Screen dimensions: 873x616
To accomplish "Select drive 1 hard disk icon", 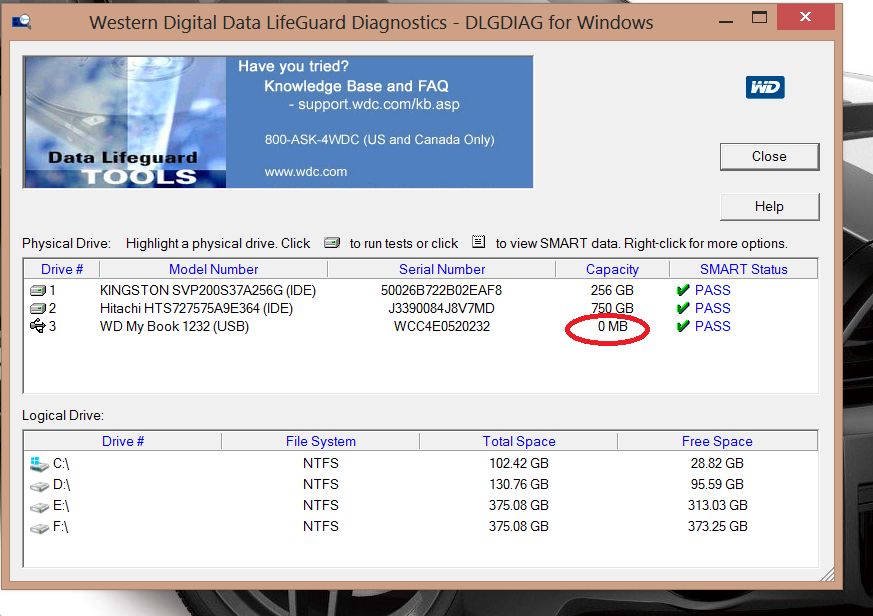I will pyautogui.click(x=37, y=290).
